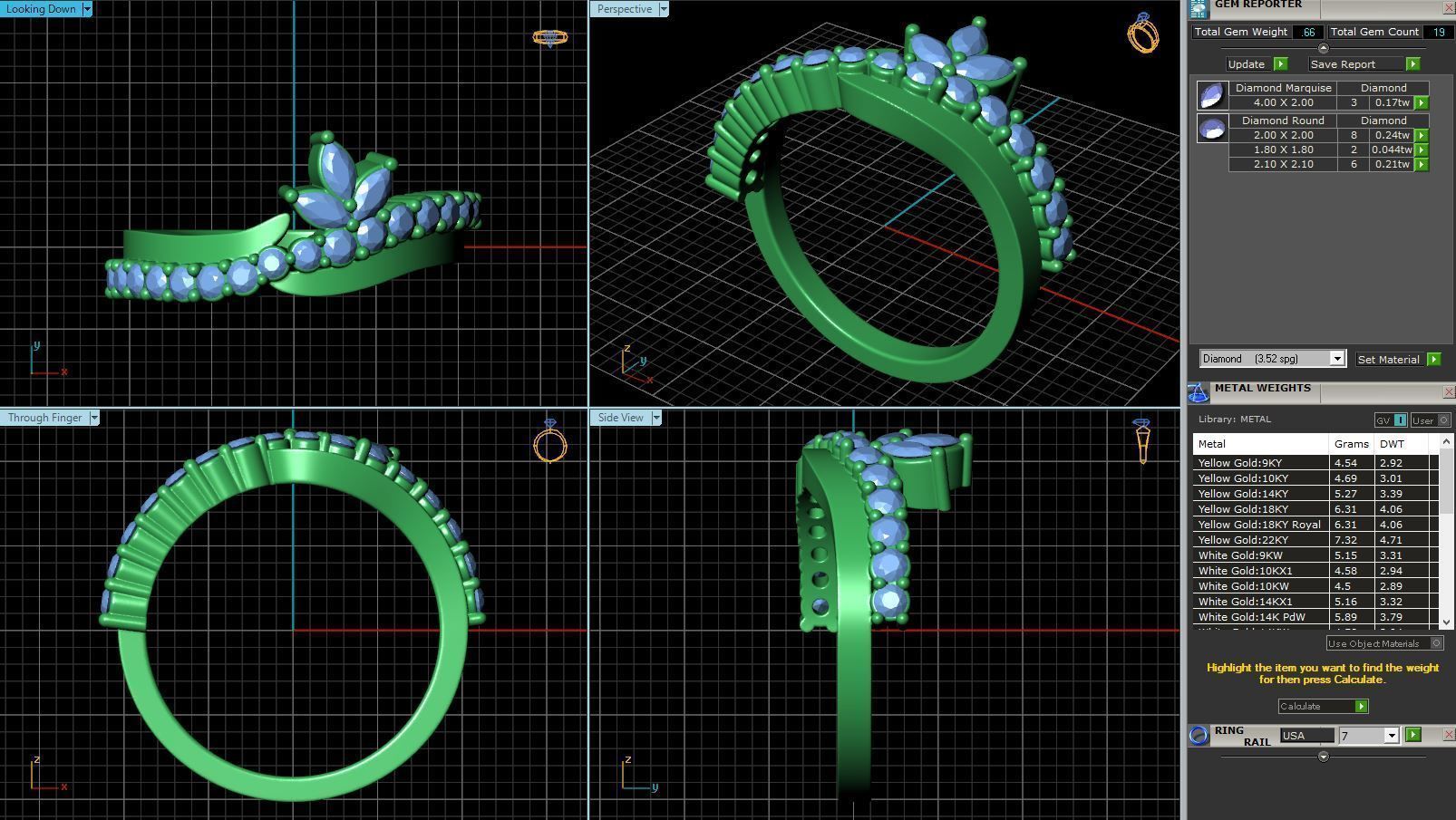Open the Side View viewport dropdown arrow
1456x820 pixels.
point(656,418)
